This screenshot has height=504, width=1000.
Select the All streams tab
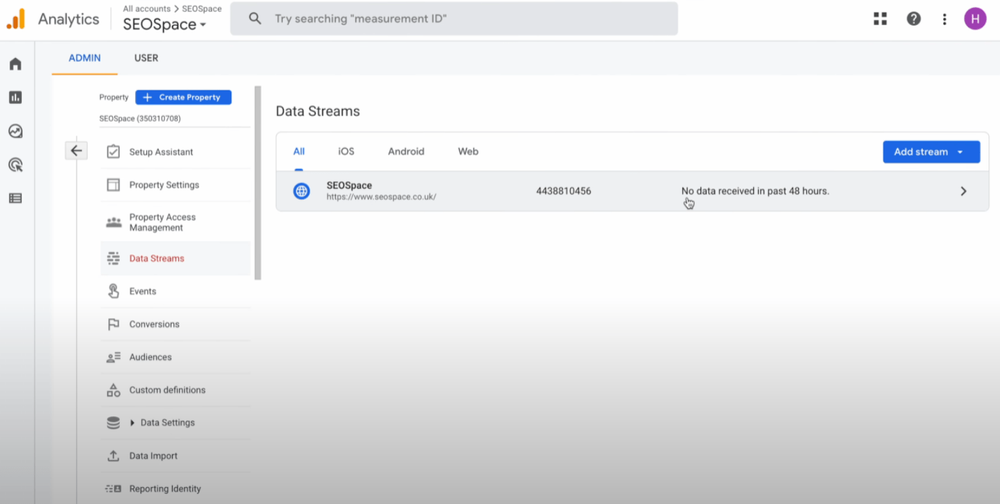pyautogui.click(x=299, y=152)
